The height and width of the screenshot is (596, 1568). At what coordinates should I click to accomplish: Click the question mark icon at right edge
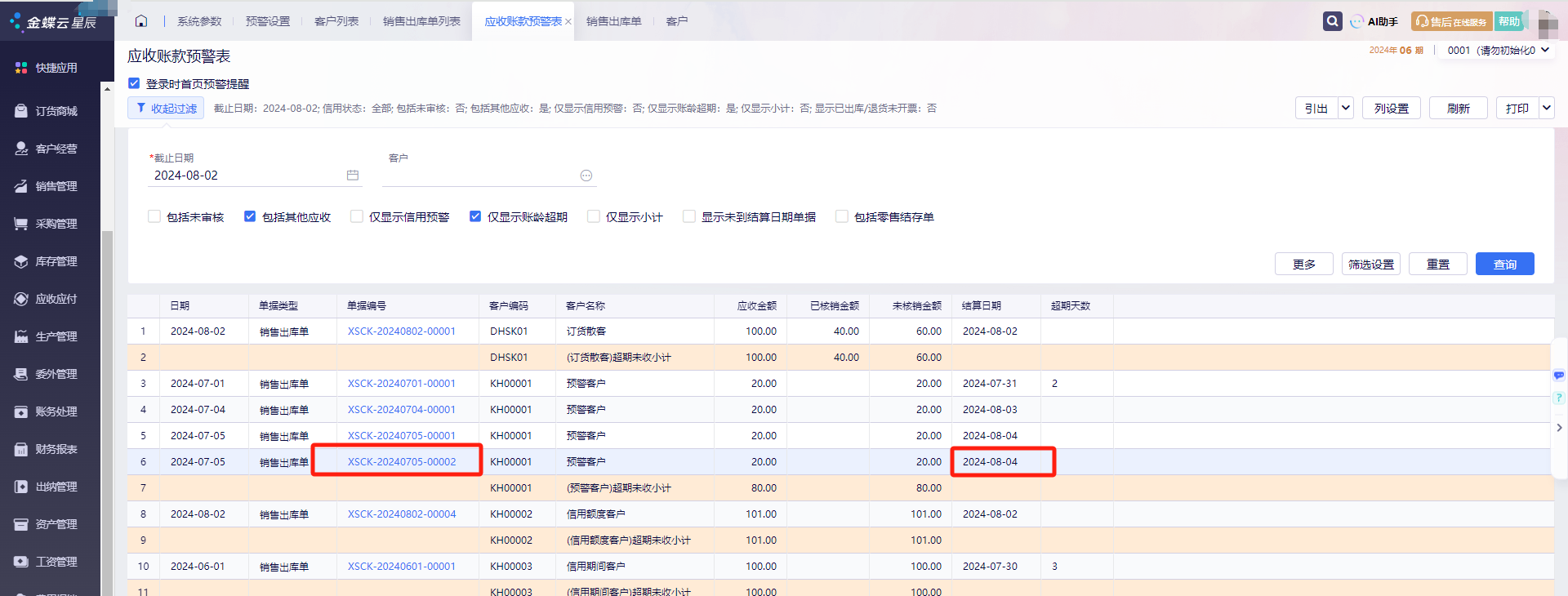(1559, 398)
